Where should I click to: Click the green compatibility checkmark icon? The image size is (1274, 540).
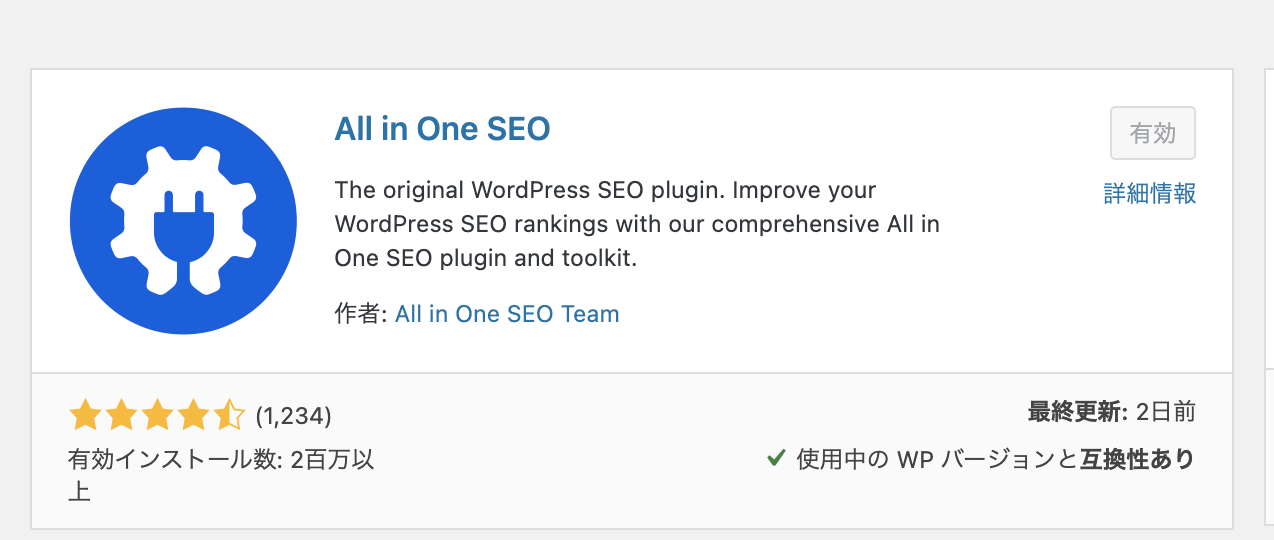775,458
